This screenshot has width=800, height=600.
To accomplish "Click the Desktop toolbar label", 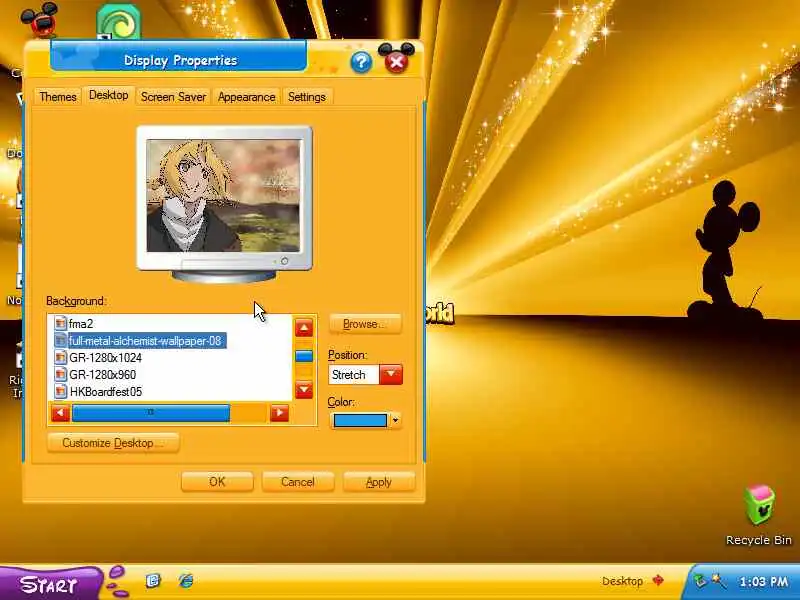I will [x=622, y=581].
